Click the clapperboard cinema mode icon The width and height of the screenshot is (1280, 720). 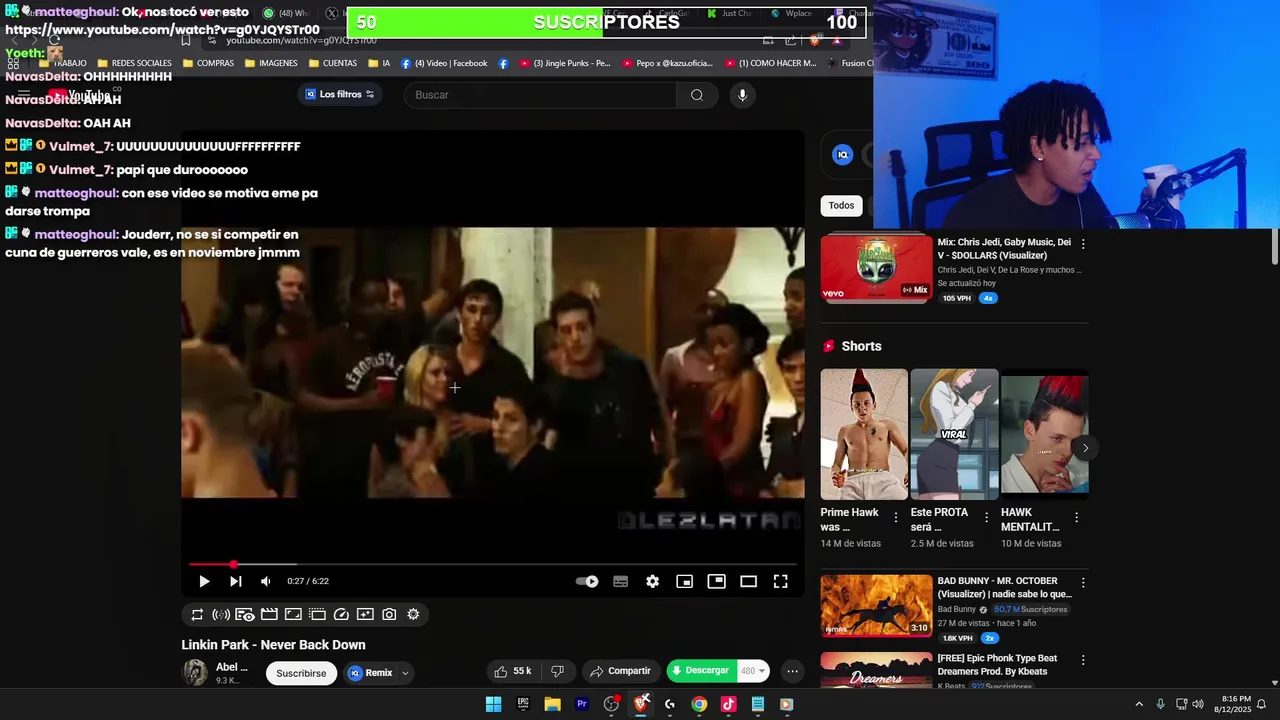(269, 614)
